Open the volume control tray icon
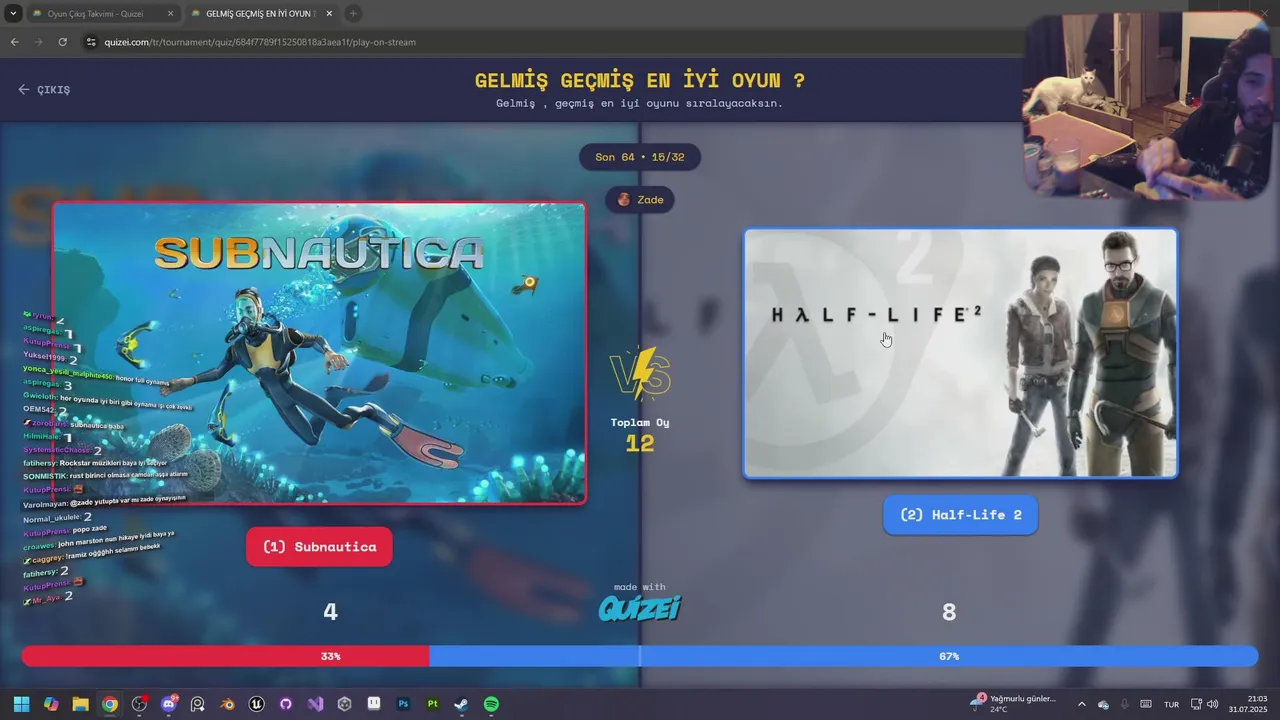The width and height of the screenshot is (1280, 720). tap(1213, 704)
